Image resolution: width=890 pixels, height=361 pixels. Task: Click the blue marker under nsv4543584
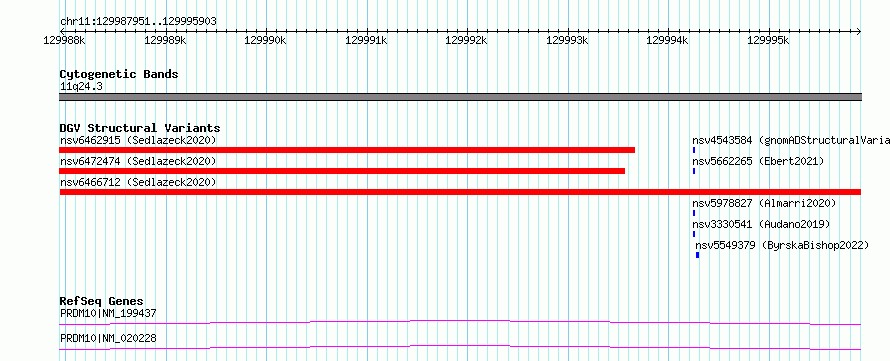coord(694,150)
